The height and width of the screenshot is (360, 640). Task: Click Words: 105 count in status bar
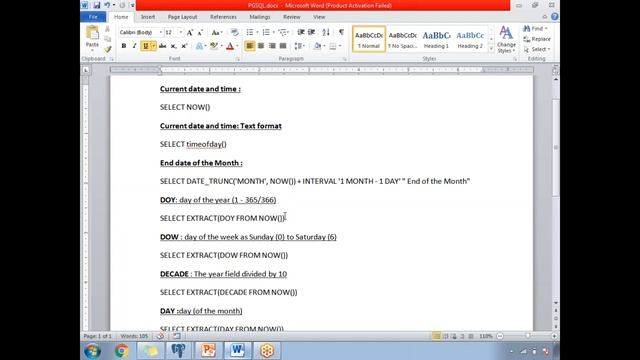click(x=134, y=336)
